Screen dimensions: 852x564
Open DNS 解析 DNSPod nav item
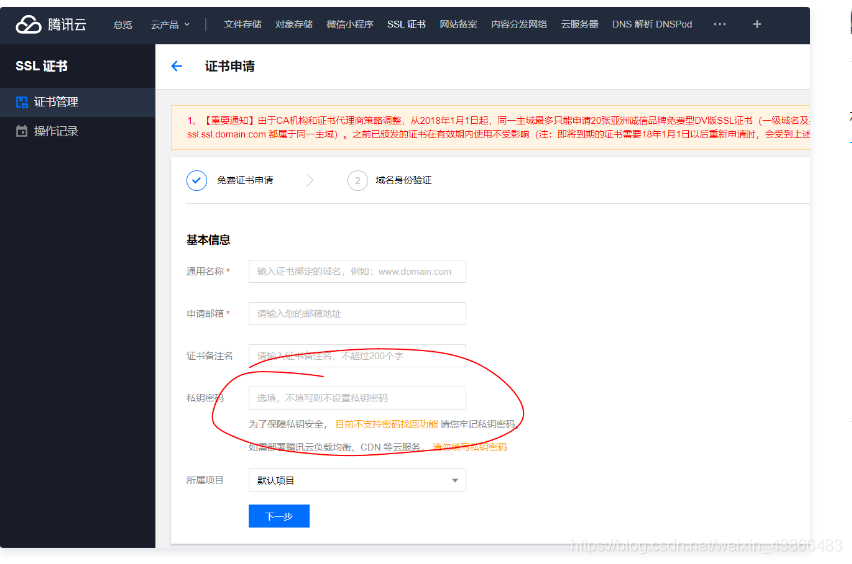(652, 24)
